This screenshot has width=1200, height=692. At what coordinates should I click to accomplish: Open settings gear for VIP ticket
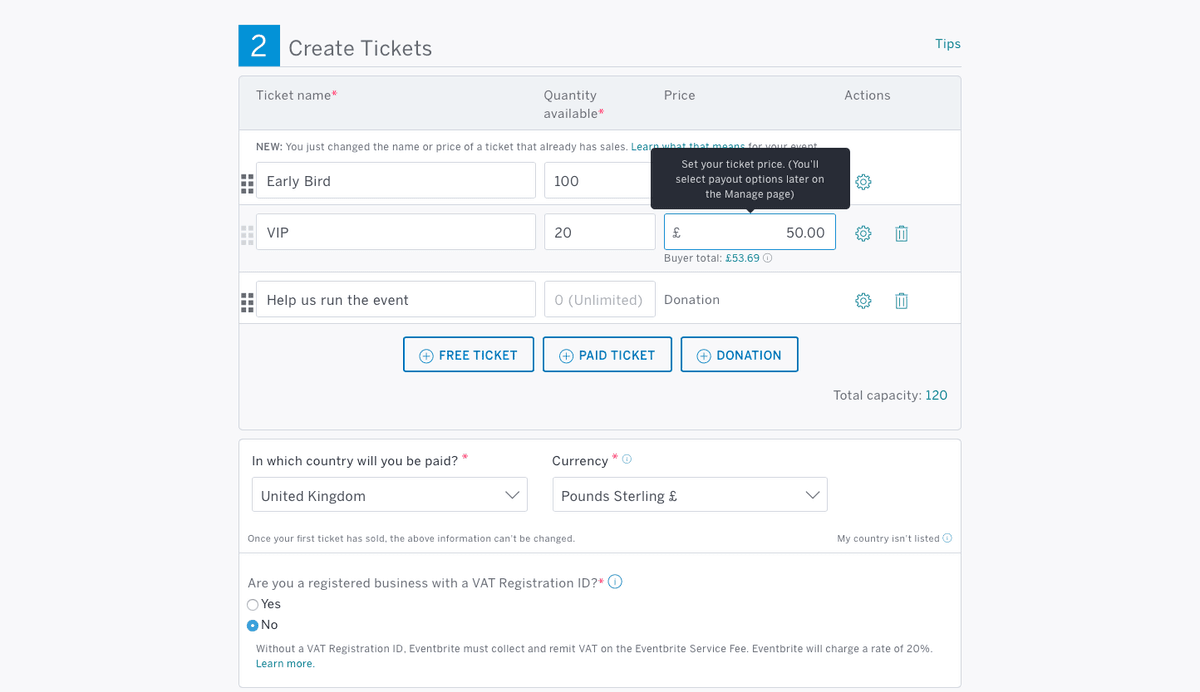(x=863, y=233)
